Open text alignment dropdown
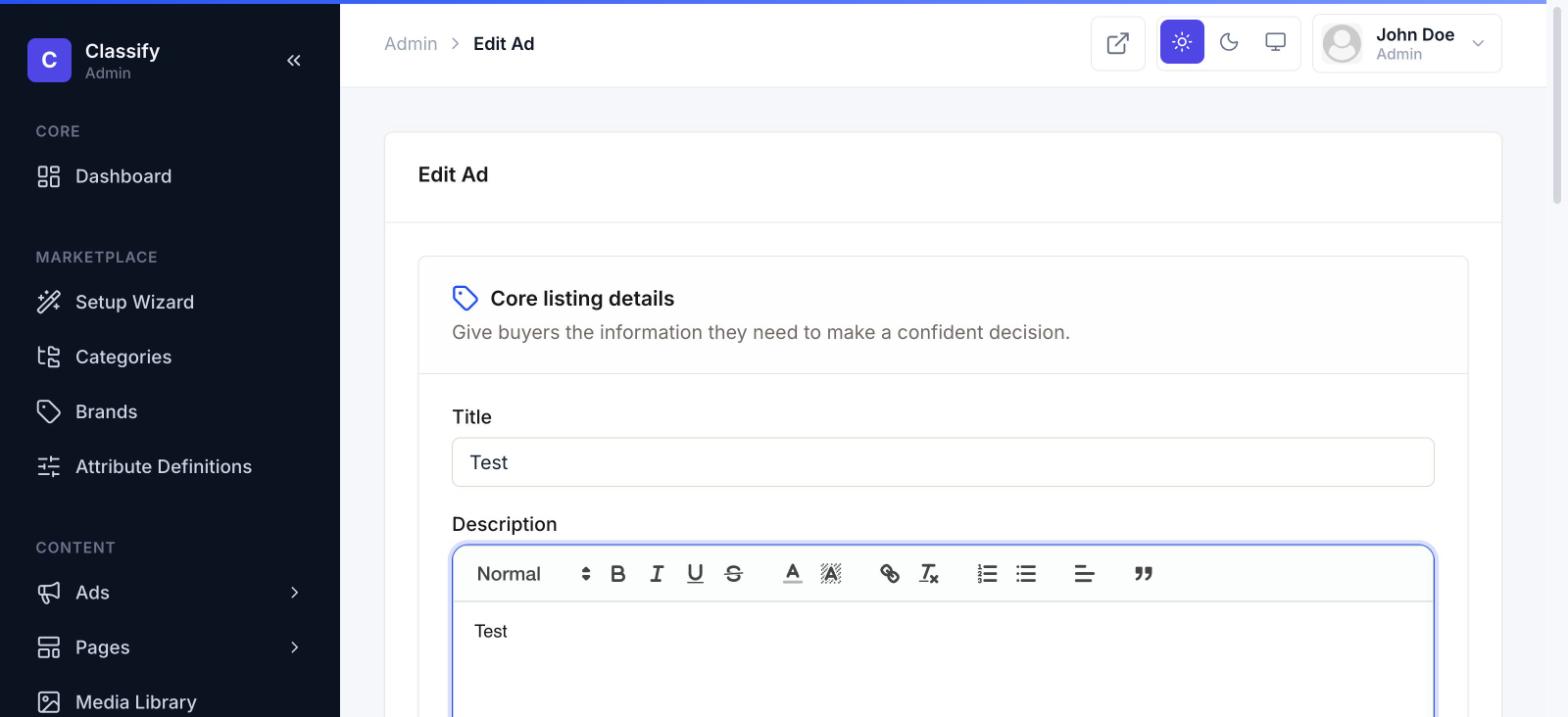1568x717 pixels. click(x=1084, y=574)
